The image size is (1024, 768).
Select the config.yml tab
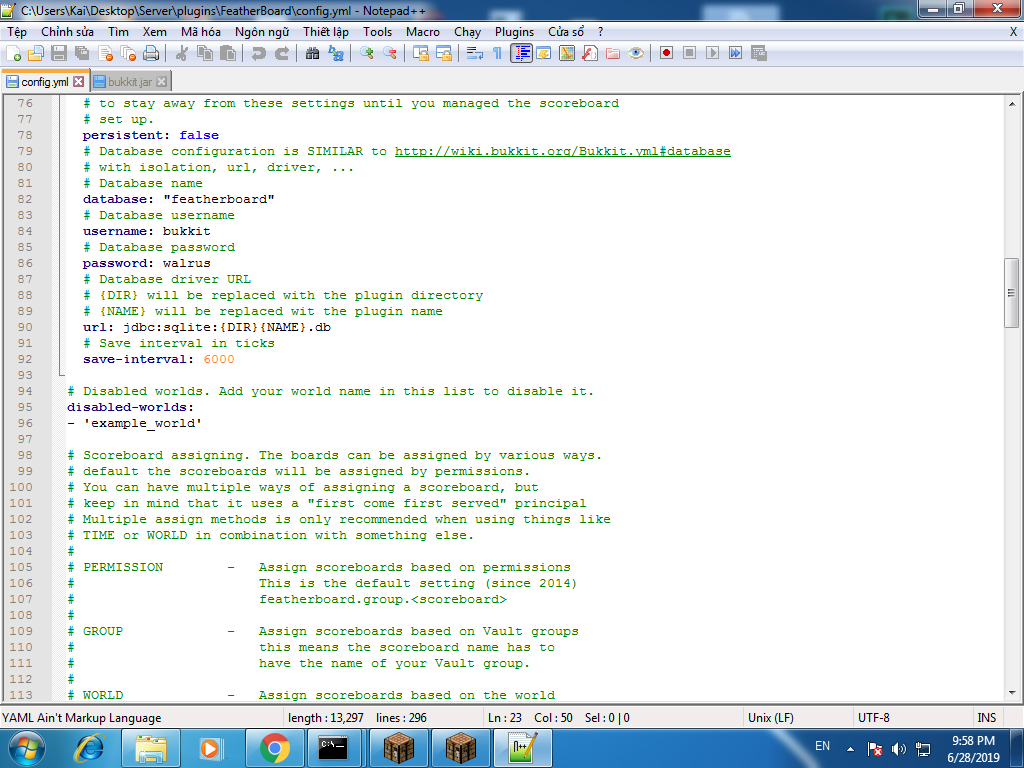click(44, 82)
